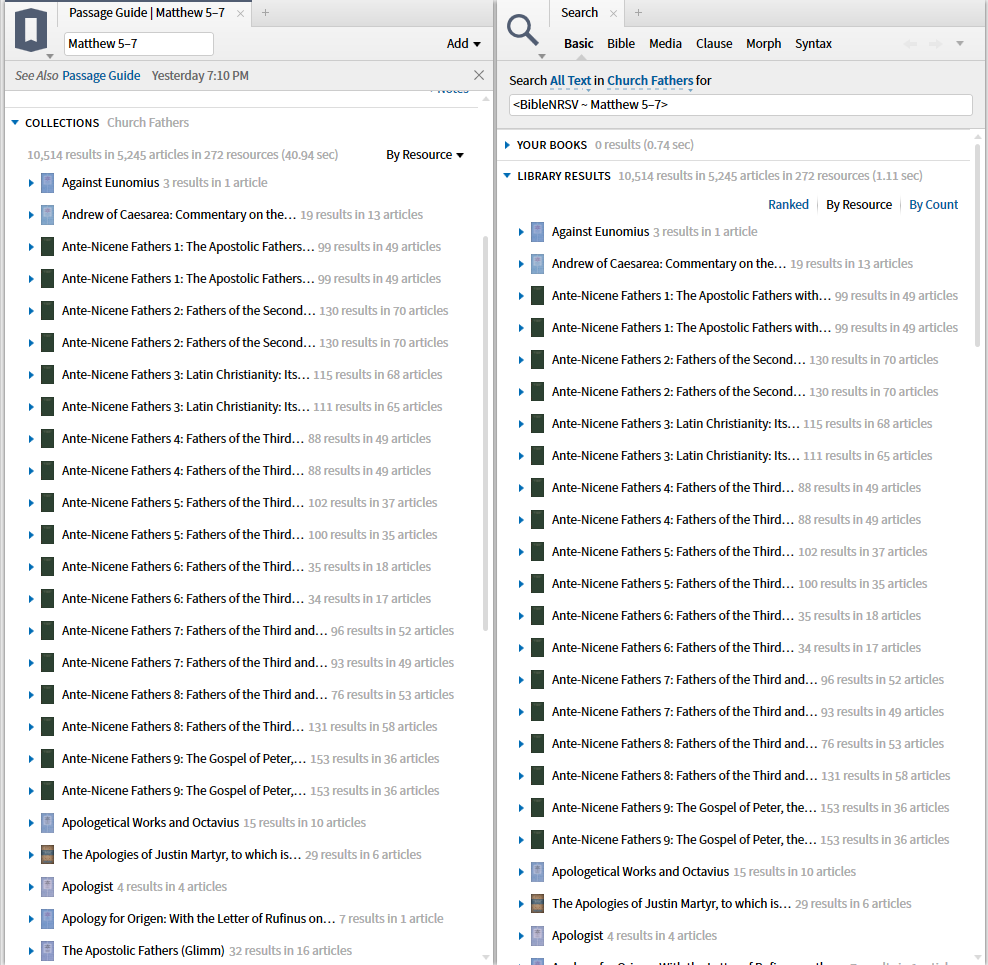The height and width of the screenshot is (965, 988).
Task: Click Apology for Origen book icon in Collections
Action: tap(47, 919)
